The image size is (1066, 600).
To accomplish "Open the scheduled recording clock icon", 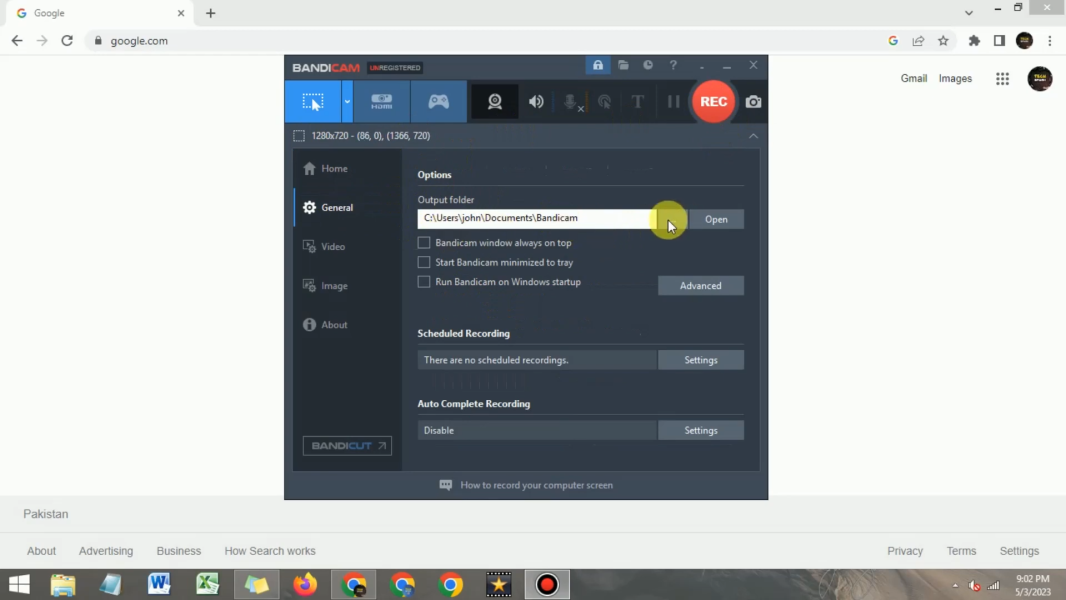I will [x=648, y=65].
